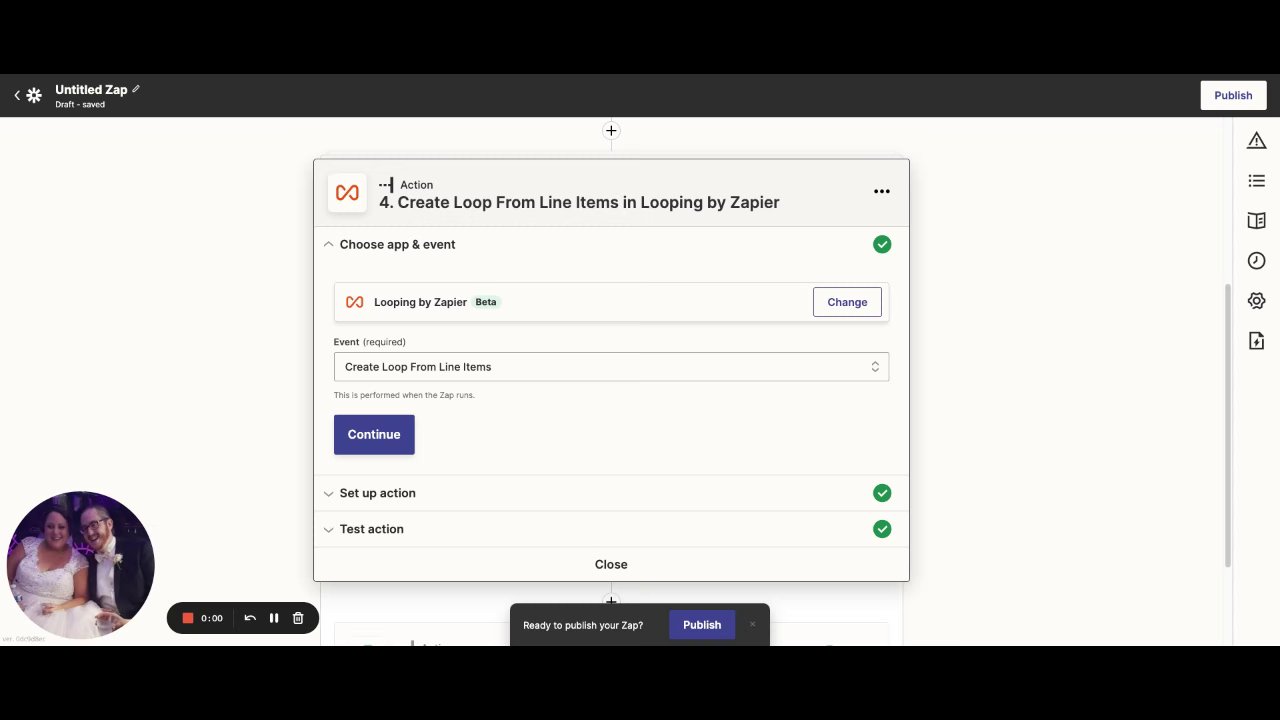Click Set up action green checkmark
The height and width of the screenshot is (720, 1280).
point(882,493)
